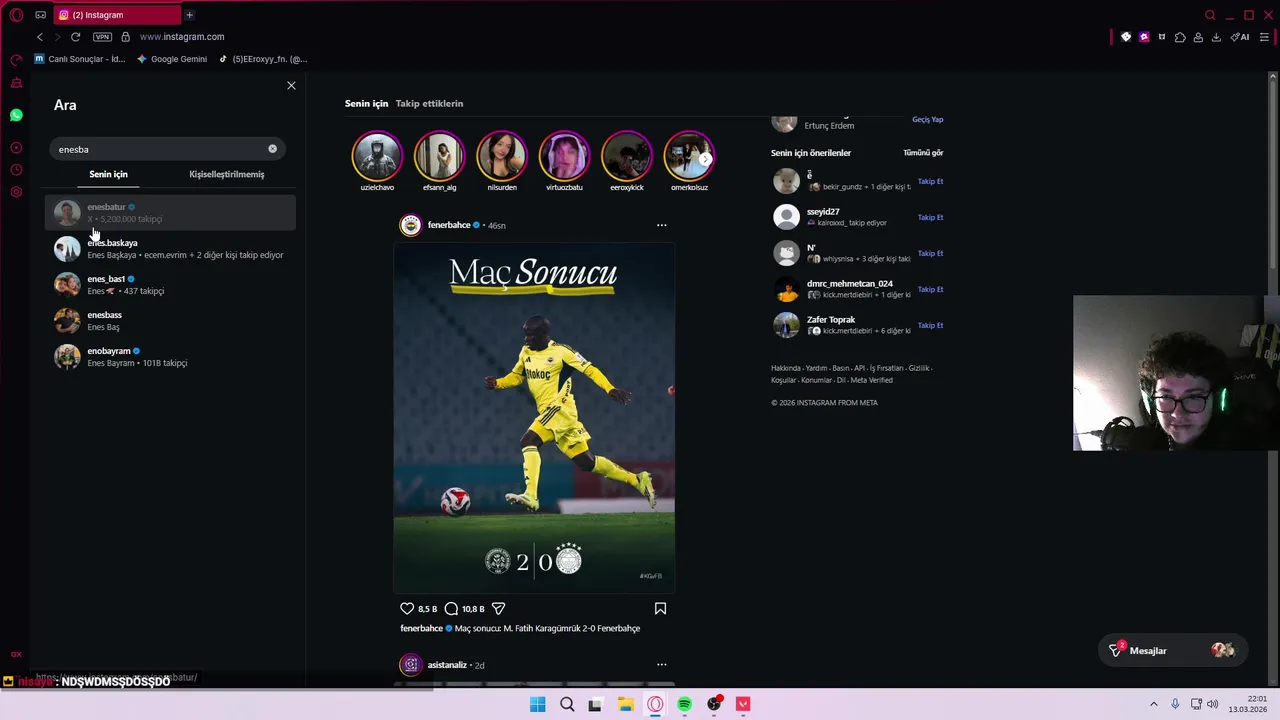View virtuozbatu's story

(x=564, y=157)
